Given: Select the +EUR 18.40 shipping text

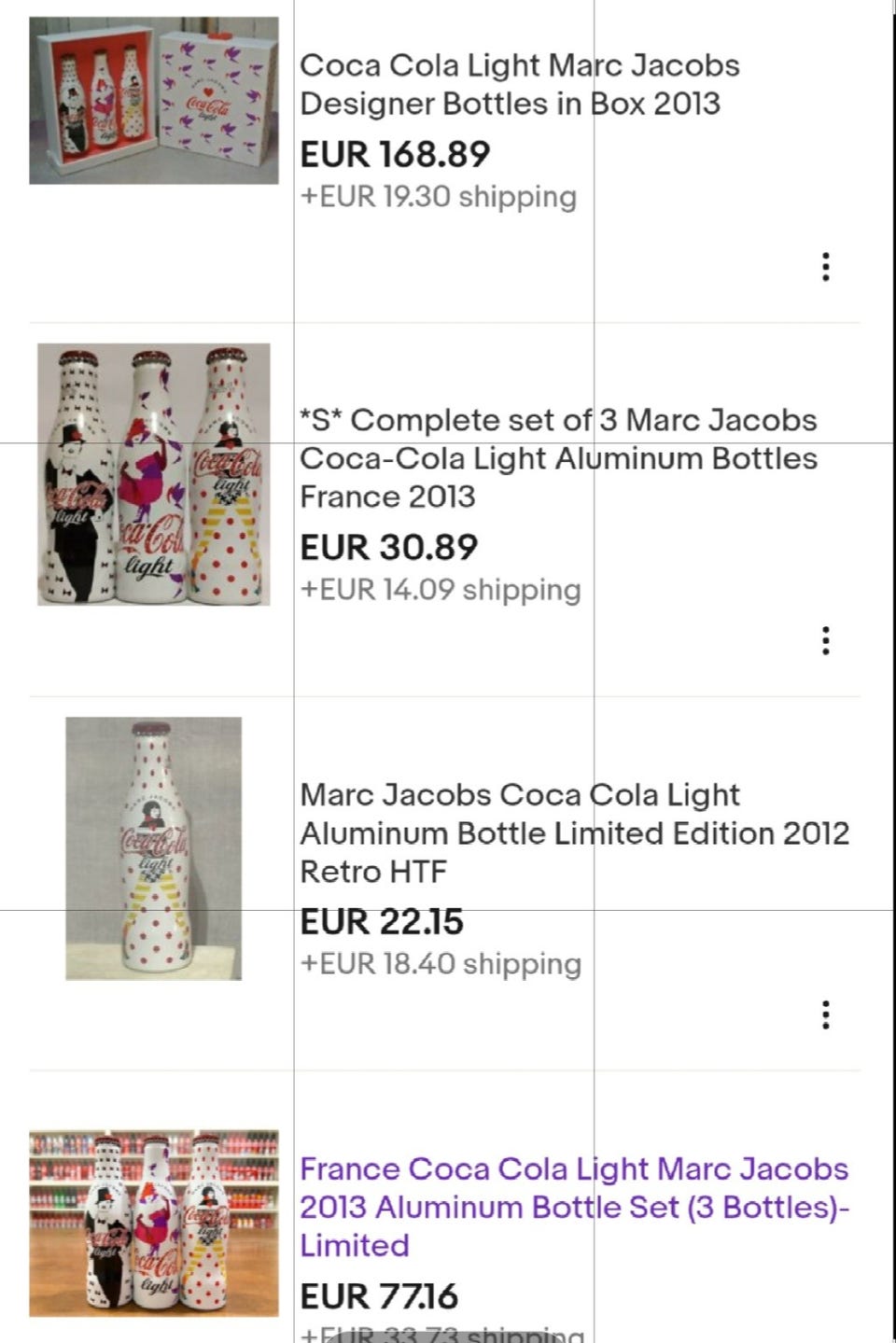Looking at the screenshot, I should 441,964.
